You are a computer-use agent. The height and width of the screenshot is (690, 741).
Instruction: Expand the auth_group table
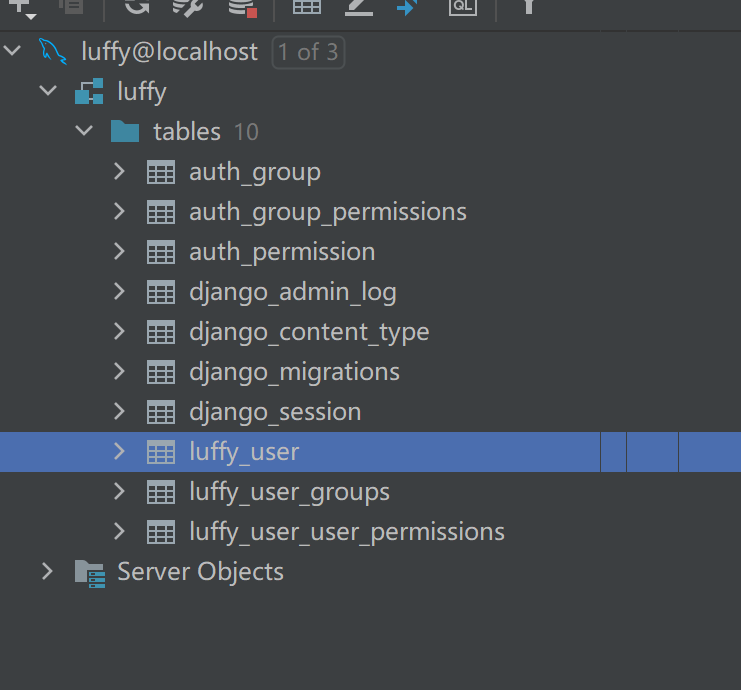pos(120,171)
